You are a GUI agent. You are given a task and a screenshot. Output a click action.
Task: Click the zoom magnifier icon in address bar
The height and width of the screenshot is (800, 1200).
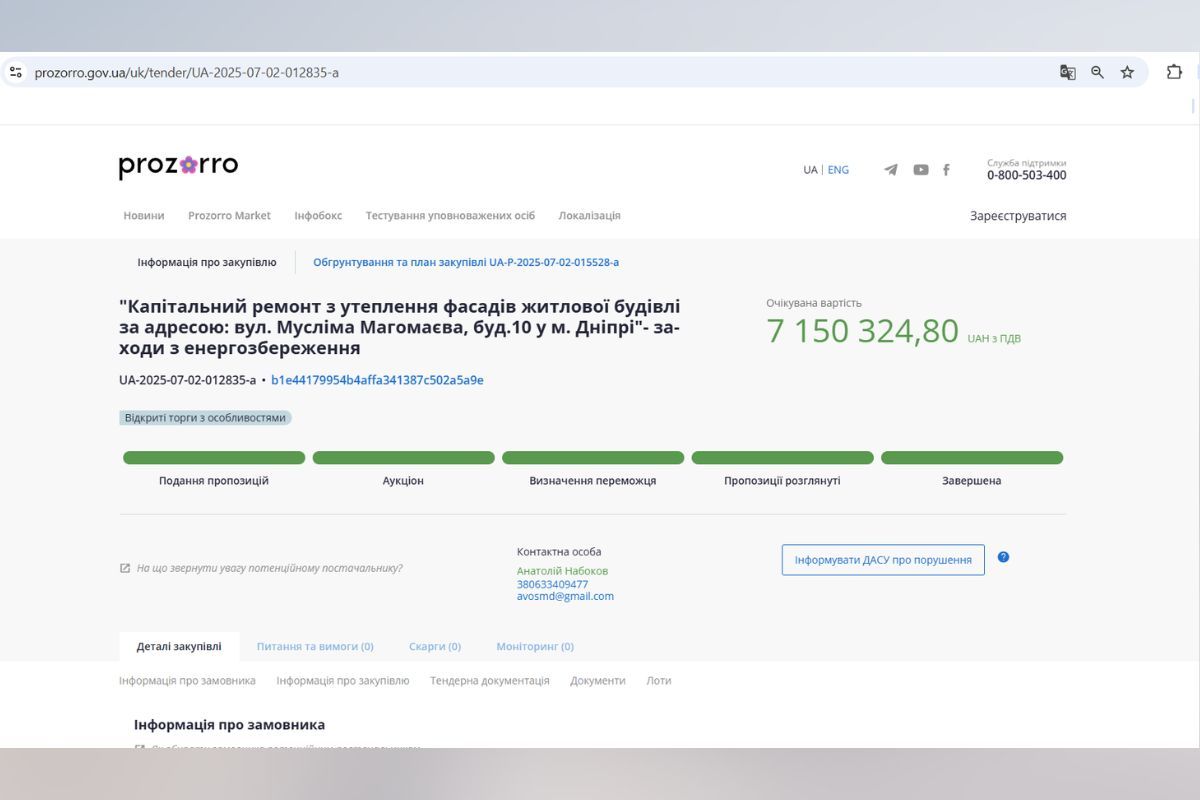pos(1097,72)
